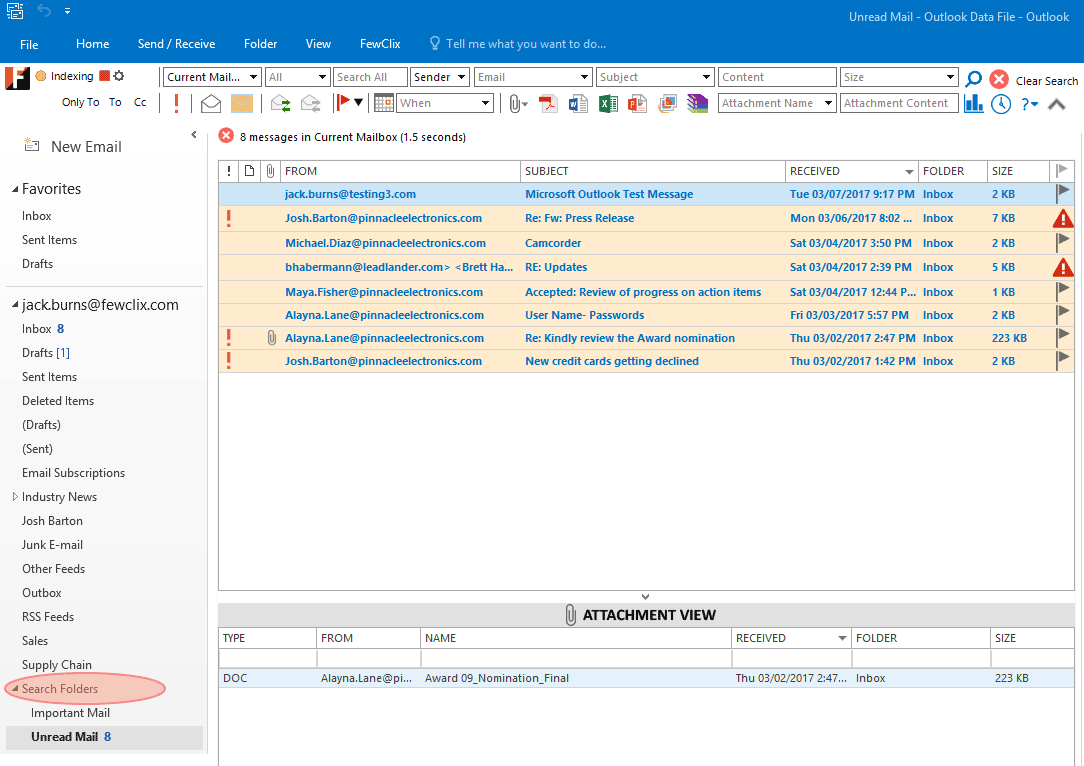This screenshot has height=766, width=1084.
Task: Toggle the To recipient filter
Action: (115, 102)
